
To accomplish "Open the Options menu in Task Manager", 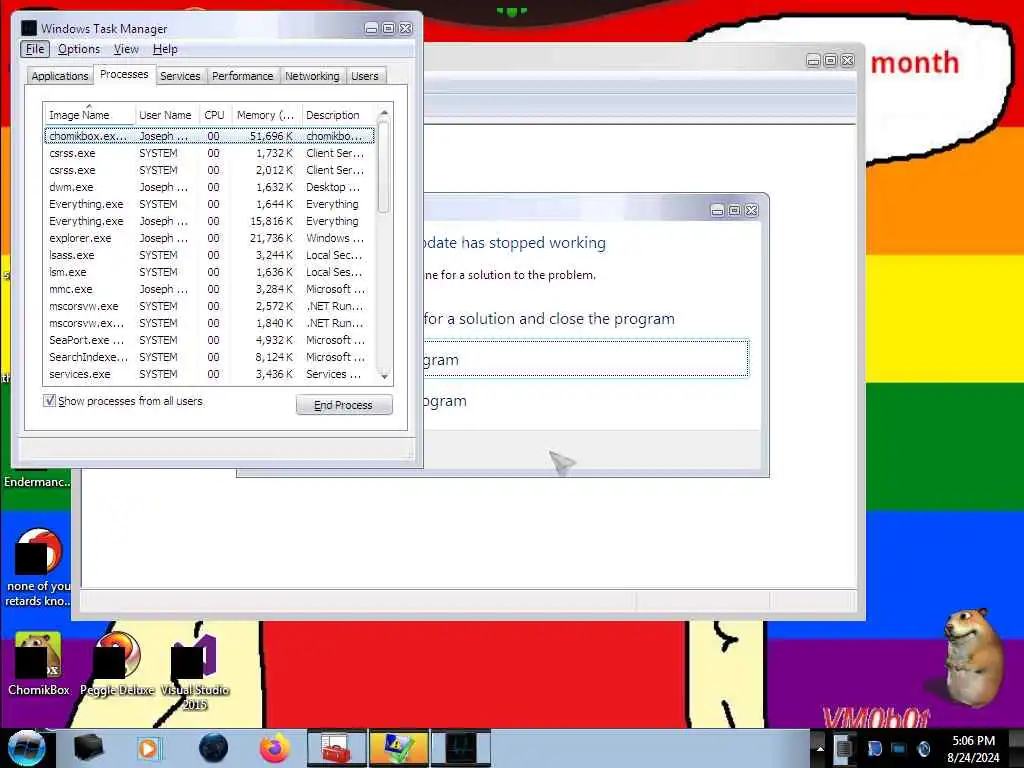I will (x=79, y=49).
